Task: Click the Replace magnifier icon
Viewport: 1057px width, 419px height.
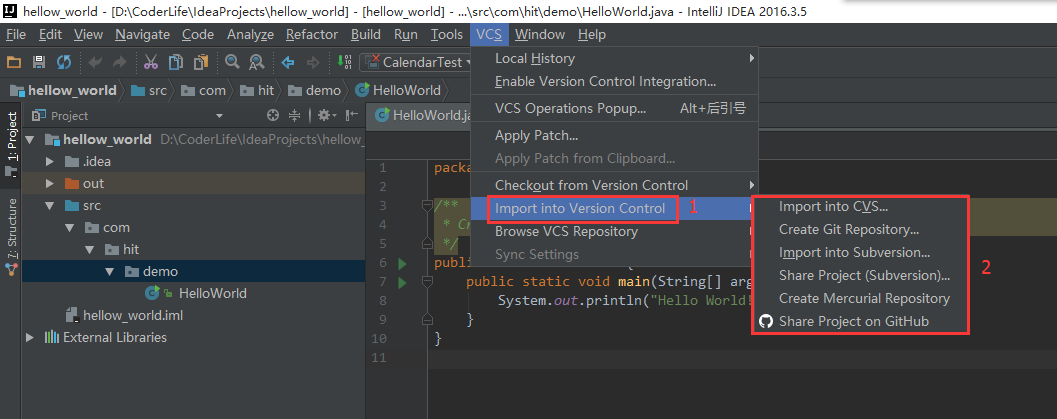Action: point(256,63)
